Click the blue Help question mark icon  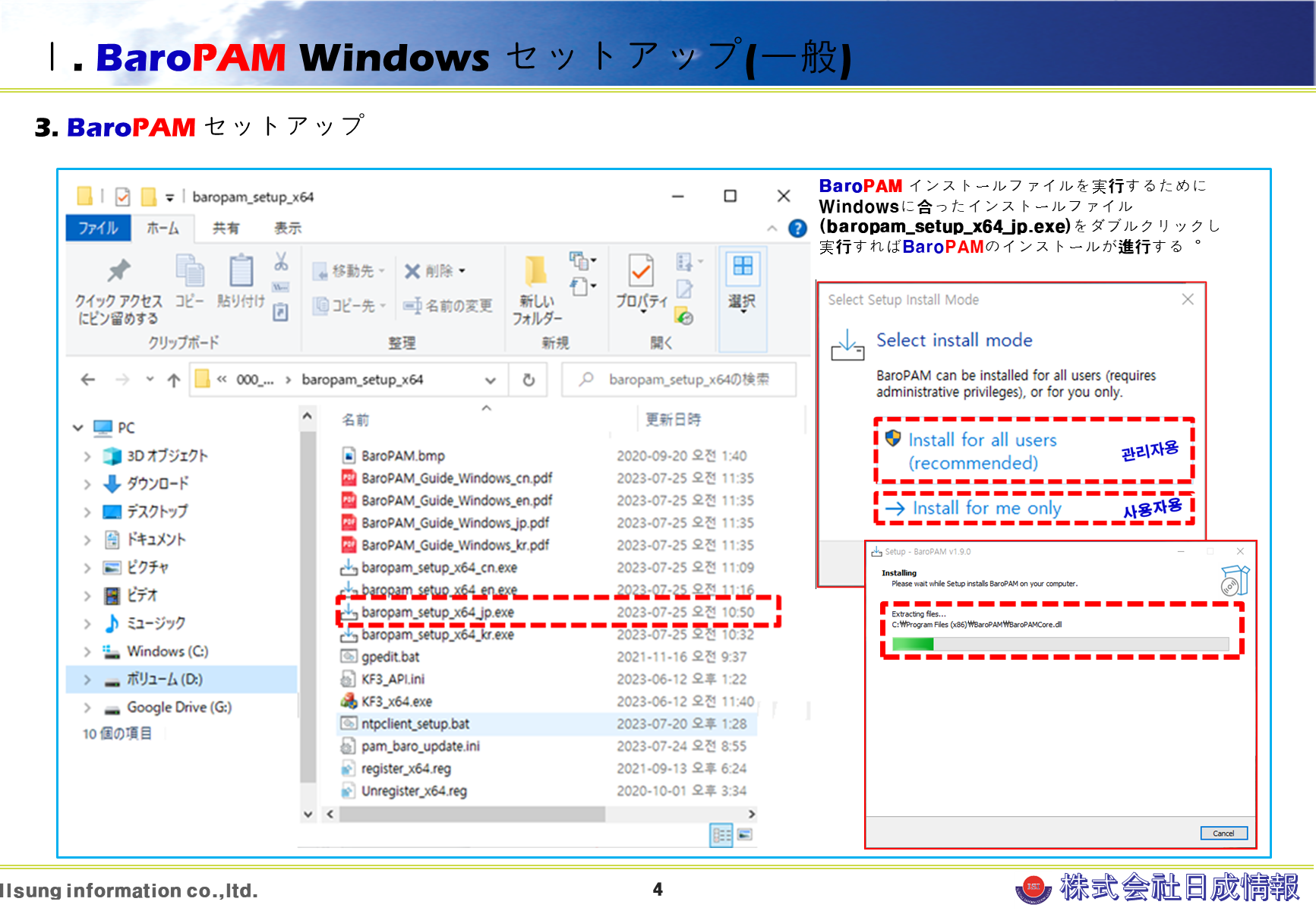(797, 228)
